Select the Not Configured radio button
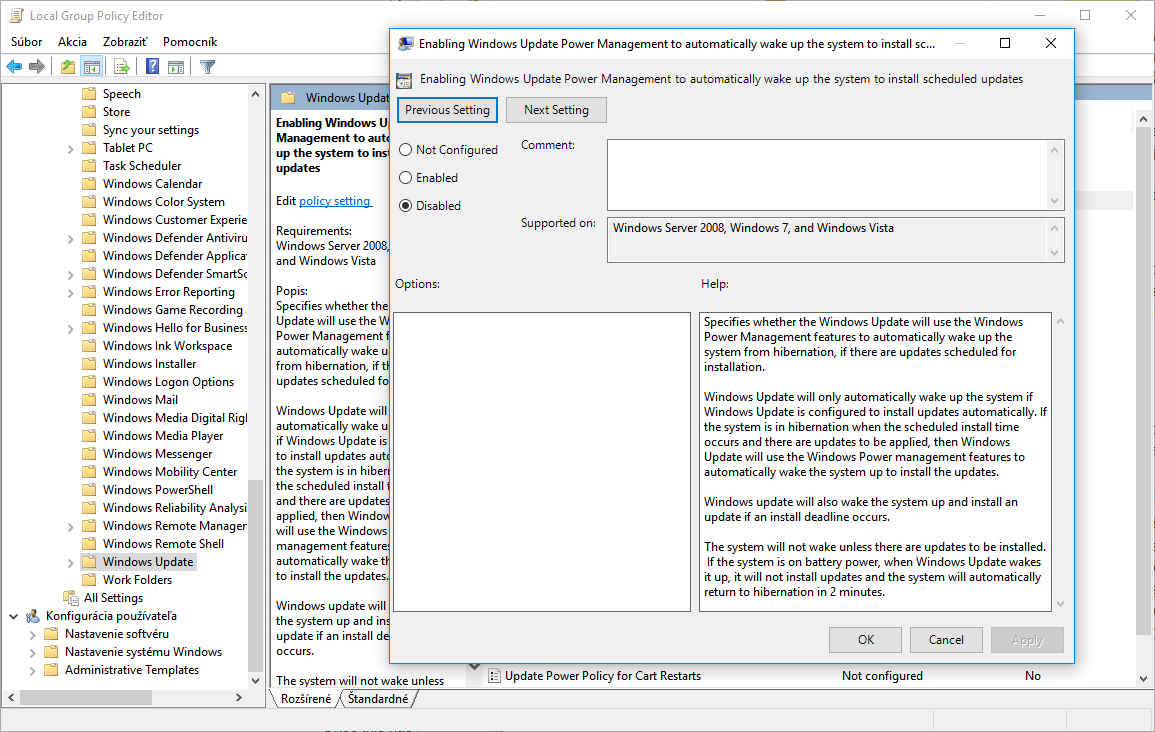The width and height of the screenshot is (1155, 732). click(x=405, y=150)
